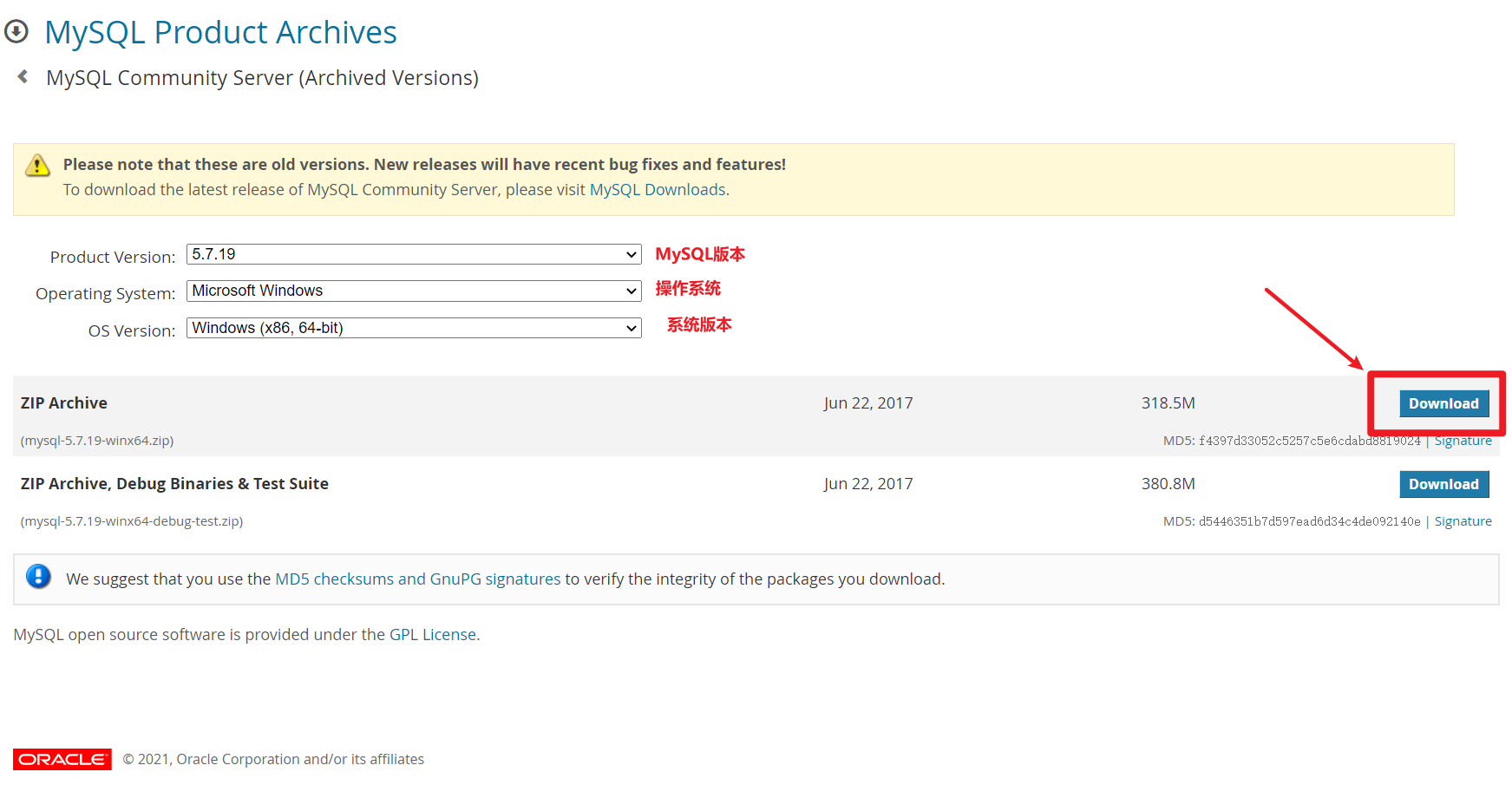Download the ZIP Archive Debug Binaries package

pyautogui.click(x=1443, y=484)
